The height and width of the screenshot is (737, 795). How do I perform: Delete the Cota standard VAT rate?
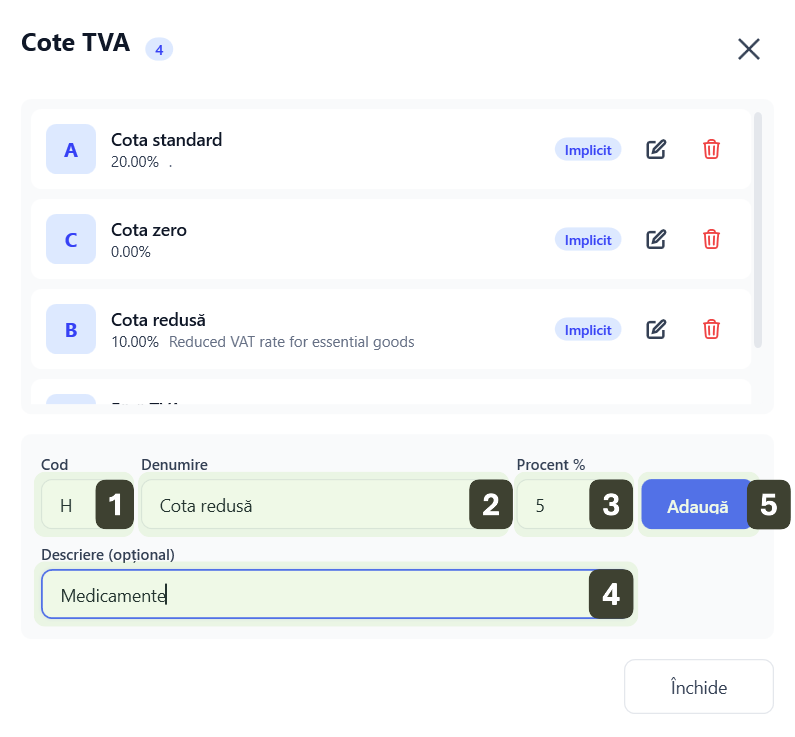pos(711,149)
